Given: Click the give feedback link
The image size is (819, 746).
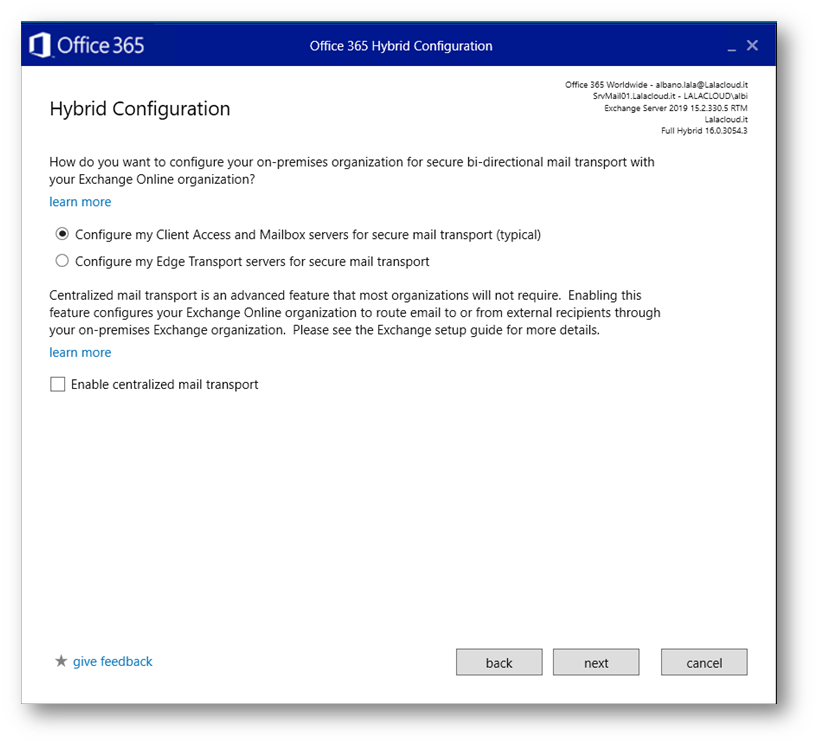Looking at the screenshot, I should pyautogui.click(x=112, y=661).
